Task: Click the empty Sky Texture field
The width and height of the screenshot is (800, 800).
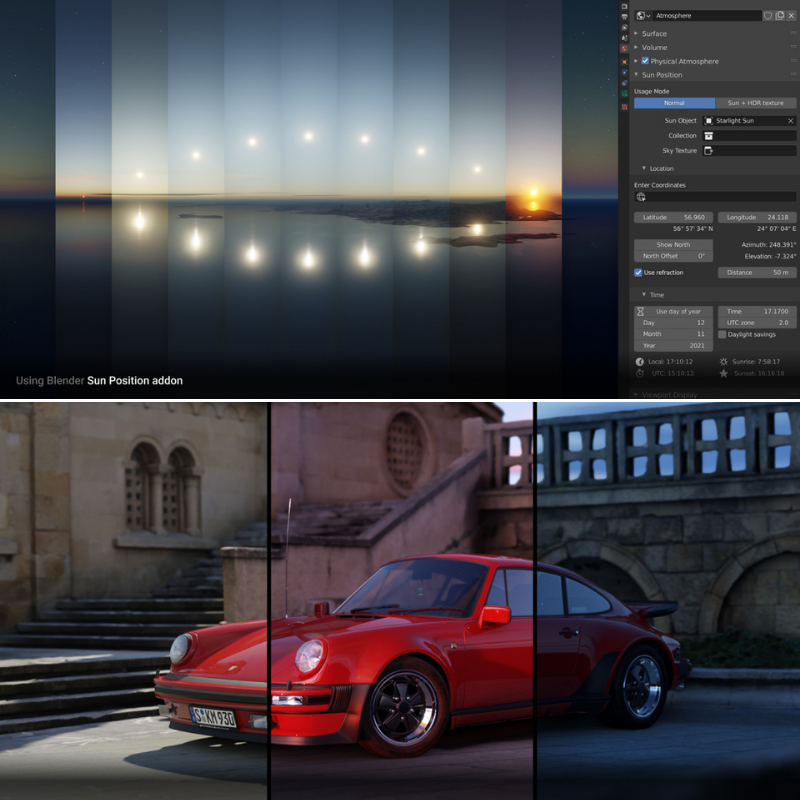Action: (749, 151)
